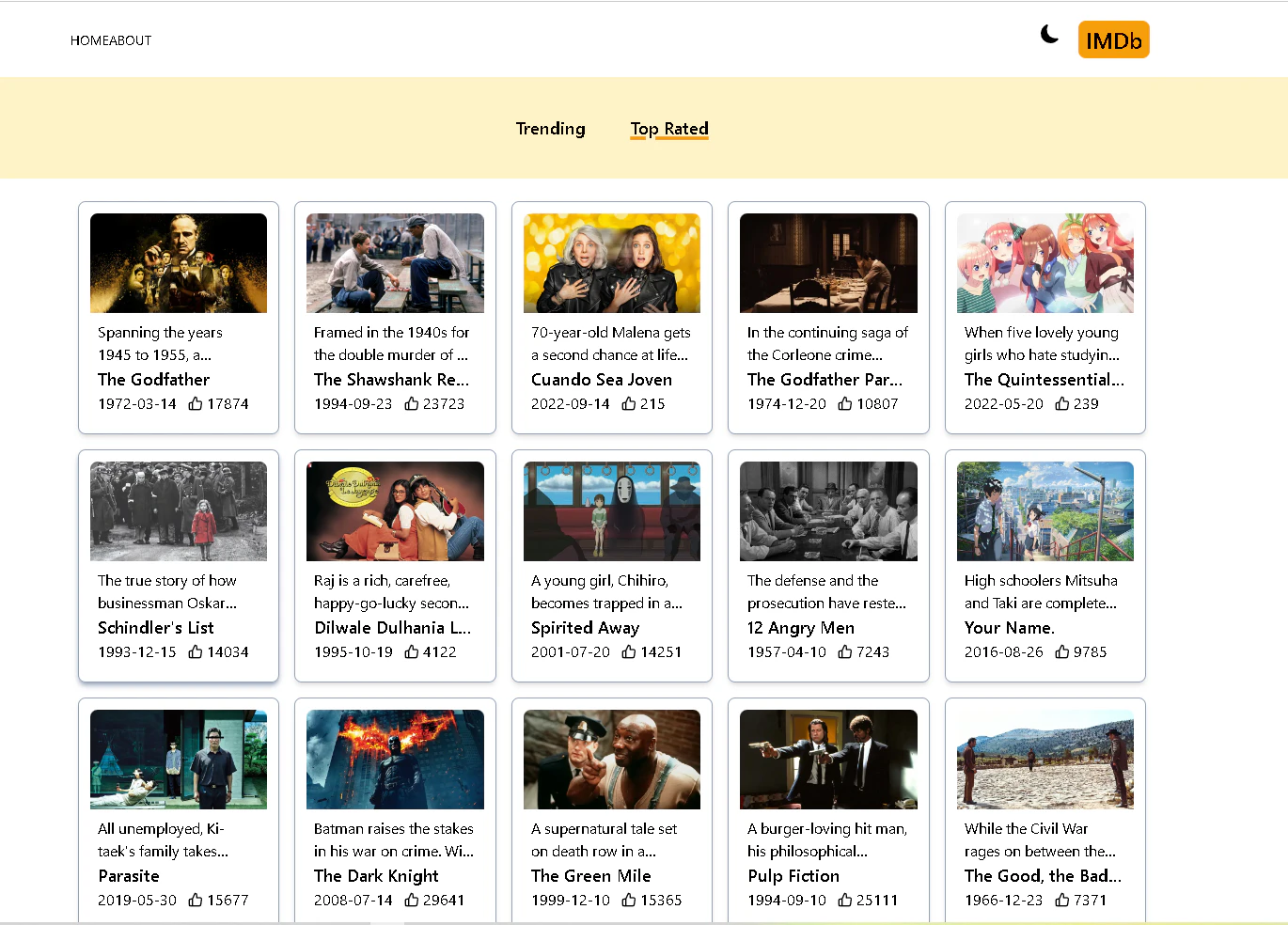
Task: Open The Godfather Part II dinner-table image
Action: (x=828, y=263)
